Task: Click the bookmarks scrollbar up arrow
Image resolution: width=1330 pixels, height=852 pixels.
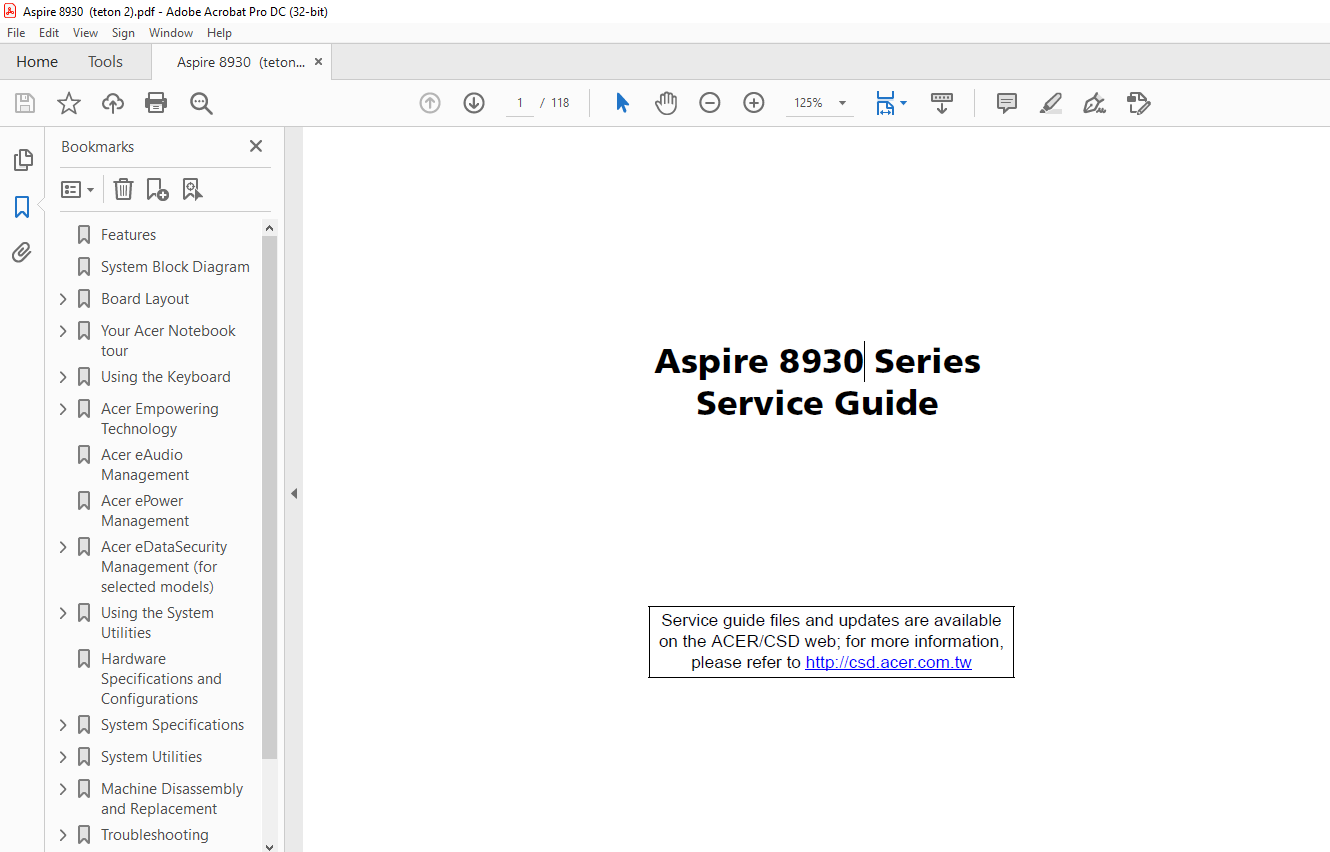Action: (269, 228)
